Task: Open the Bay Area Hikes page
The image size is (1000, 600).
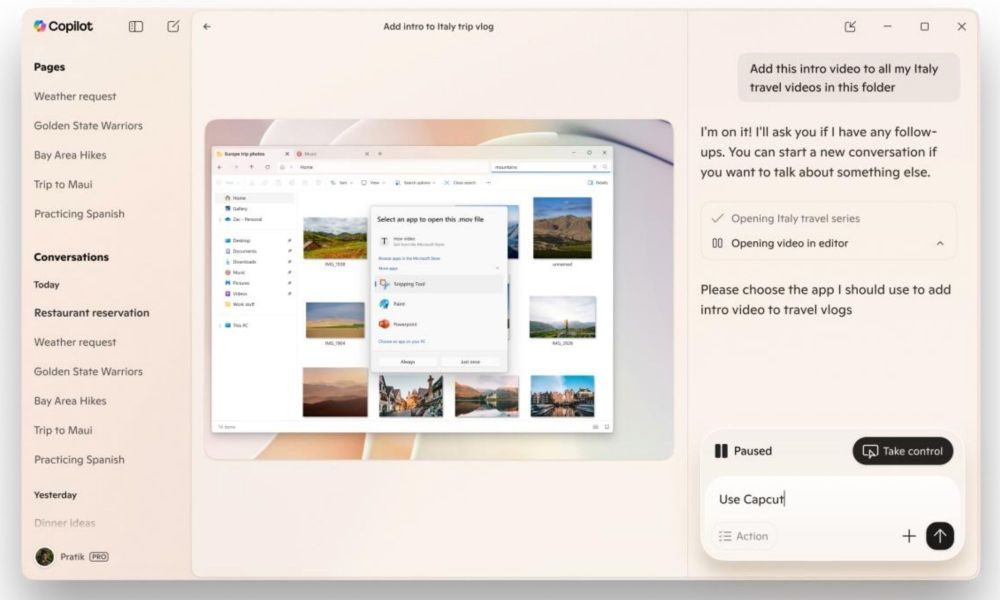Action: click(70, 155)
